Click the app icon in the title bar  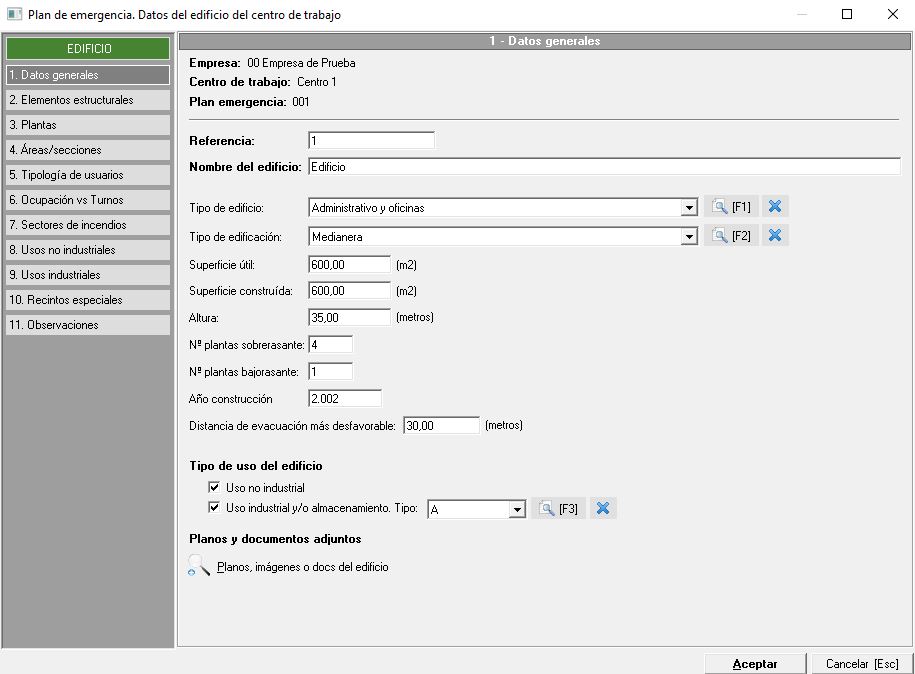(x=14, y=15)
